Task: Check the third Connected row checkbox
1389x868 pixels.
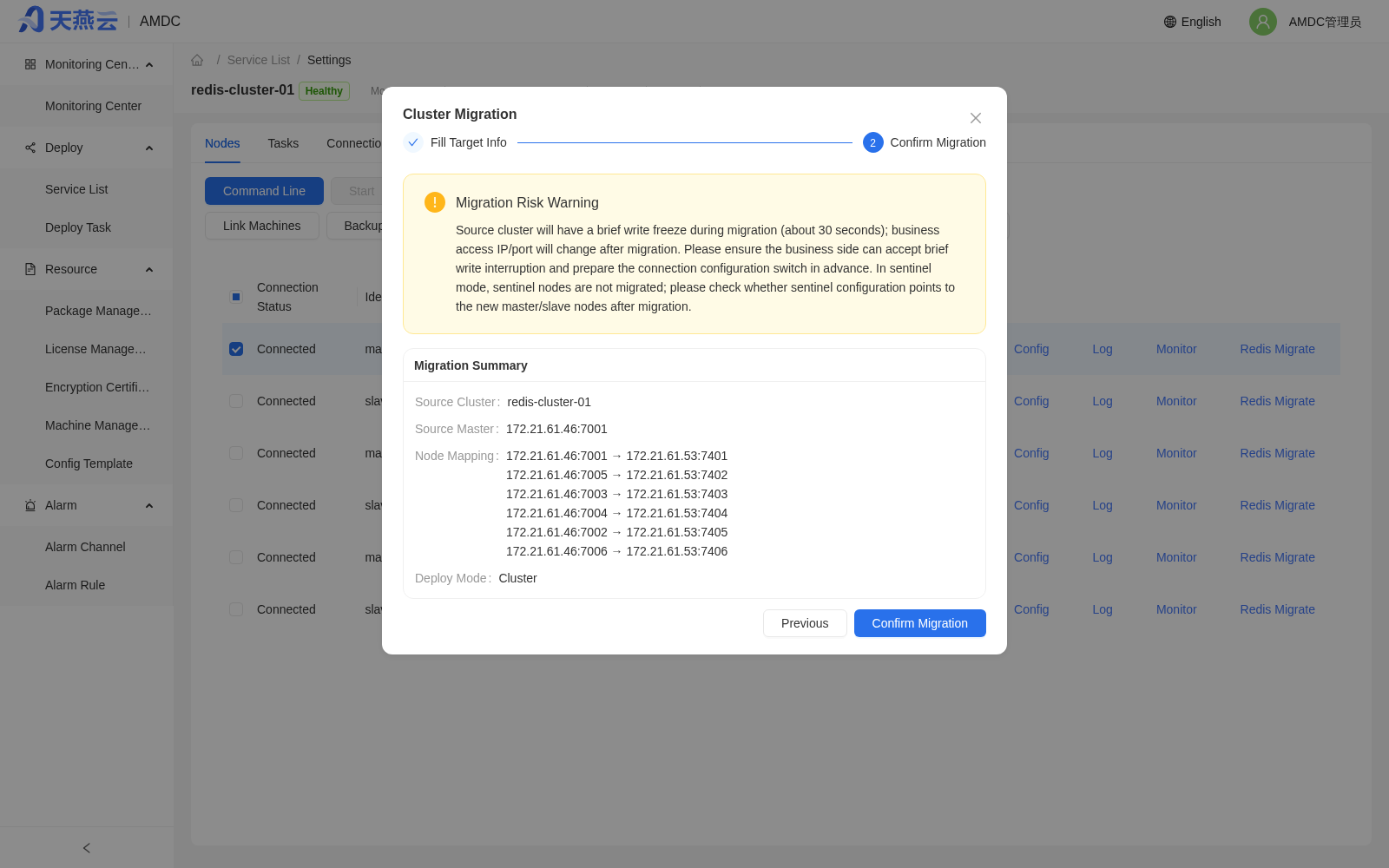Action: pos(236,453)
